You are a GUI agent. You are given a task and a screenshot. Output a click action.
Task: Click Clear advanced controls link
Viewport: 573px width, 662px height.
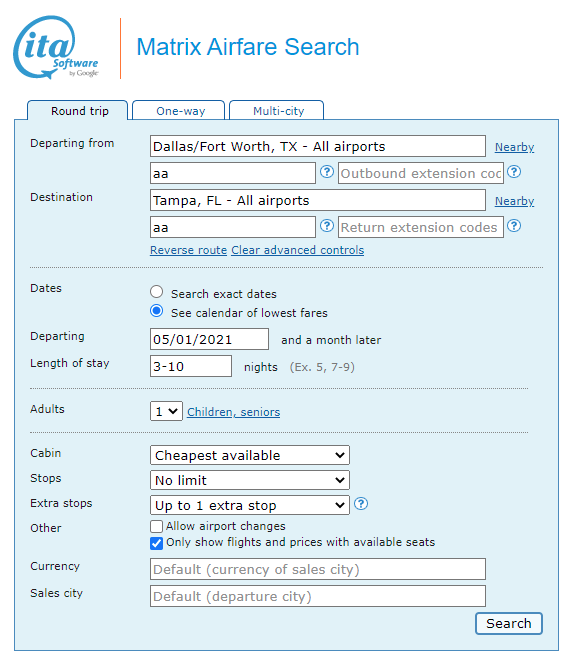(x=298, y=250)
